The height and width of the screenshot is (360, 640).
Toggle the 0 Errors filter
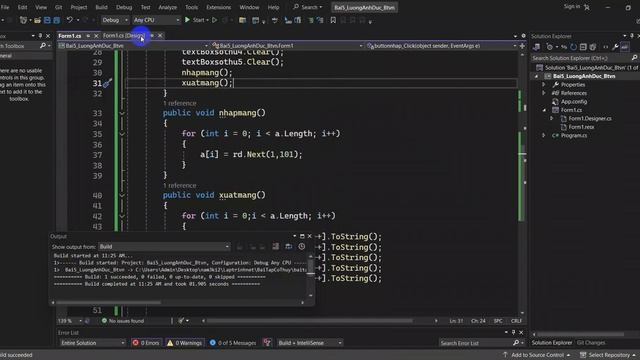pos(146,343)
